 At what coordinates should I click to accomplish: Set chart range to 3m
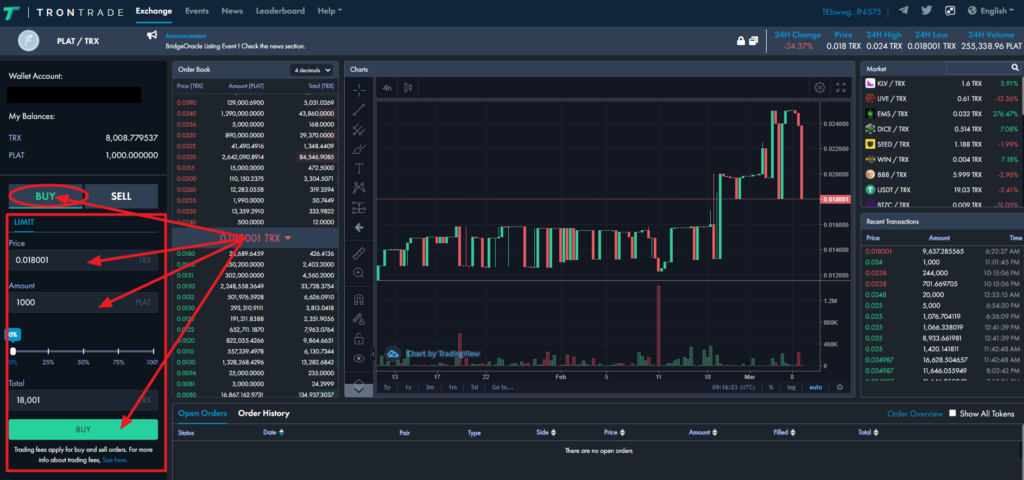[430, 387]
